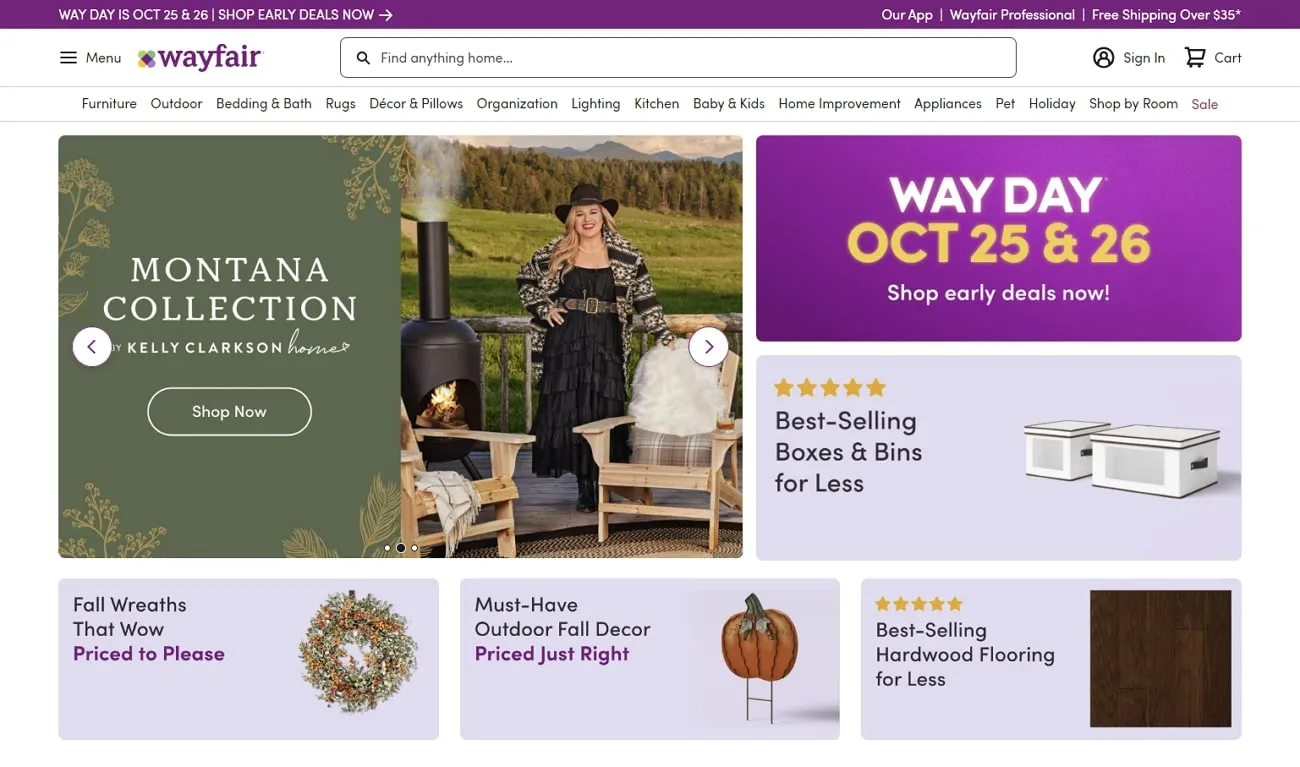Click the Shop Now button
Viewport: 1300px width, 767px height.
229,411
